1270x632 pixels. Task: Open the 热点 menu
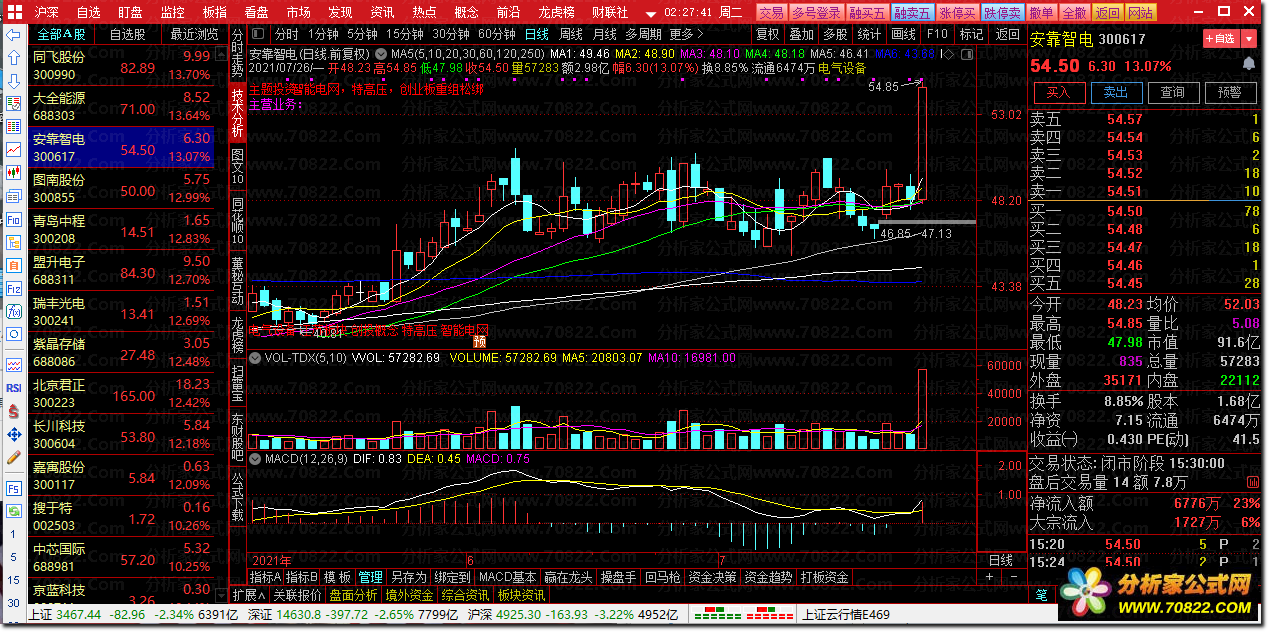[x=424, y=12]
